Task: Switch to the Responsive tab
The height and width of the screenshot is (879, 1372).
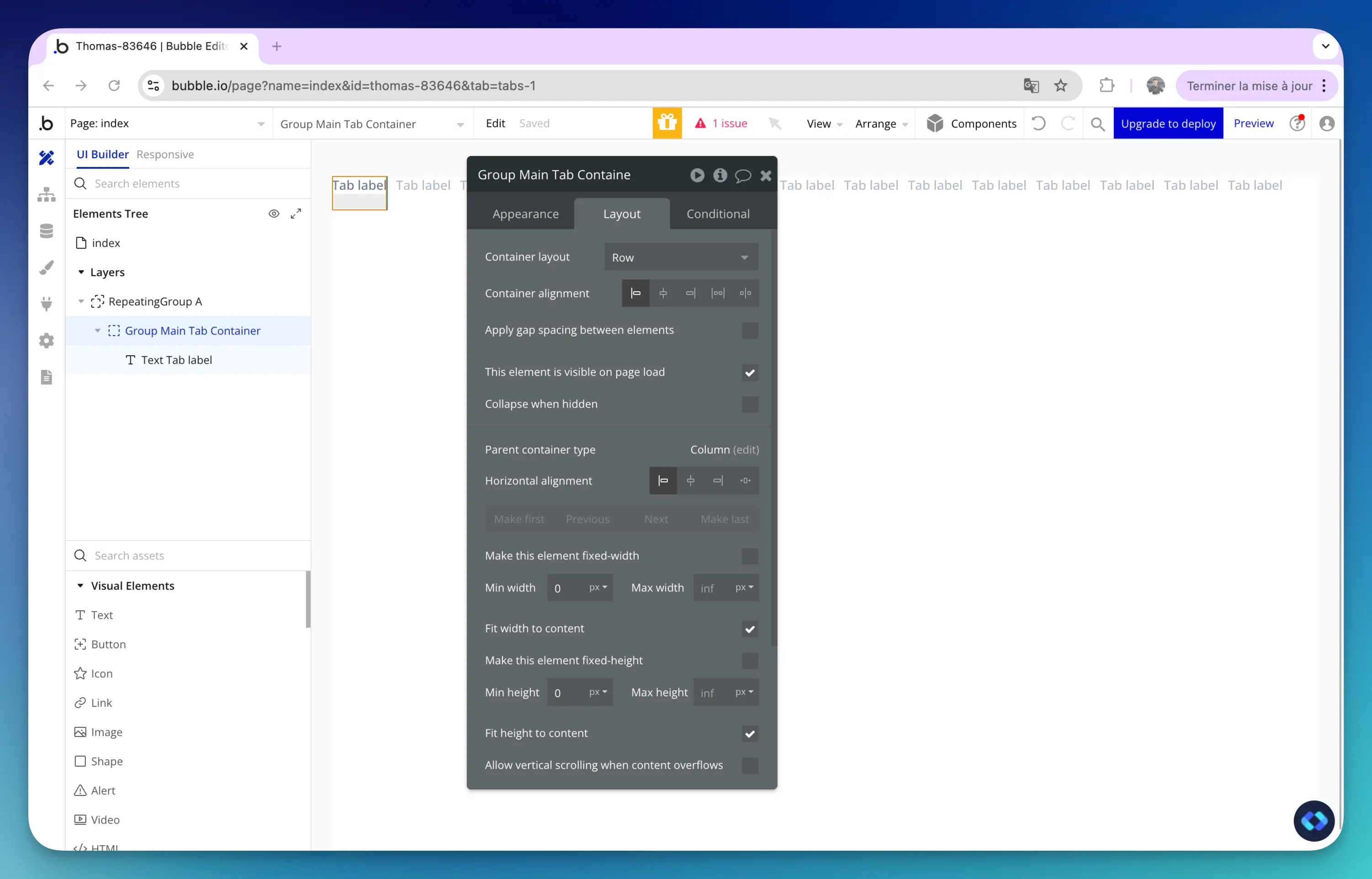Action: (x=165, y=154)
